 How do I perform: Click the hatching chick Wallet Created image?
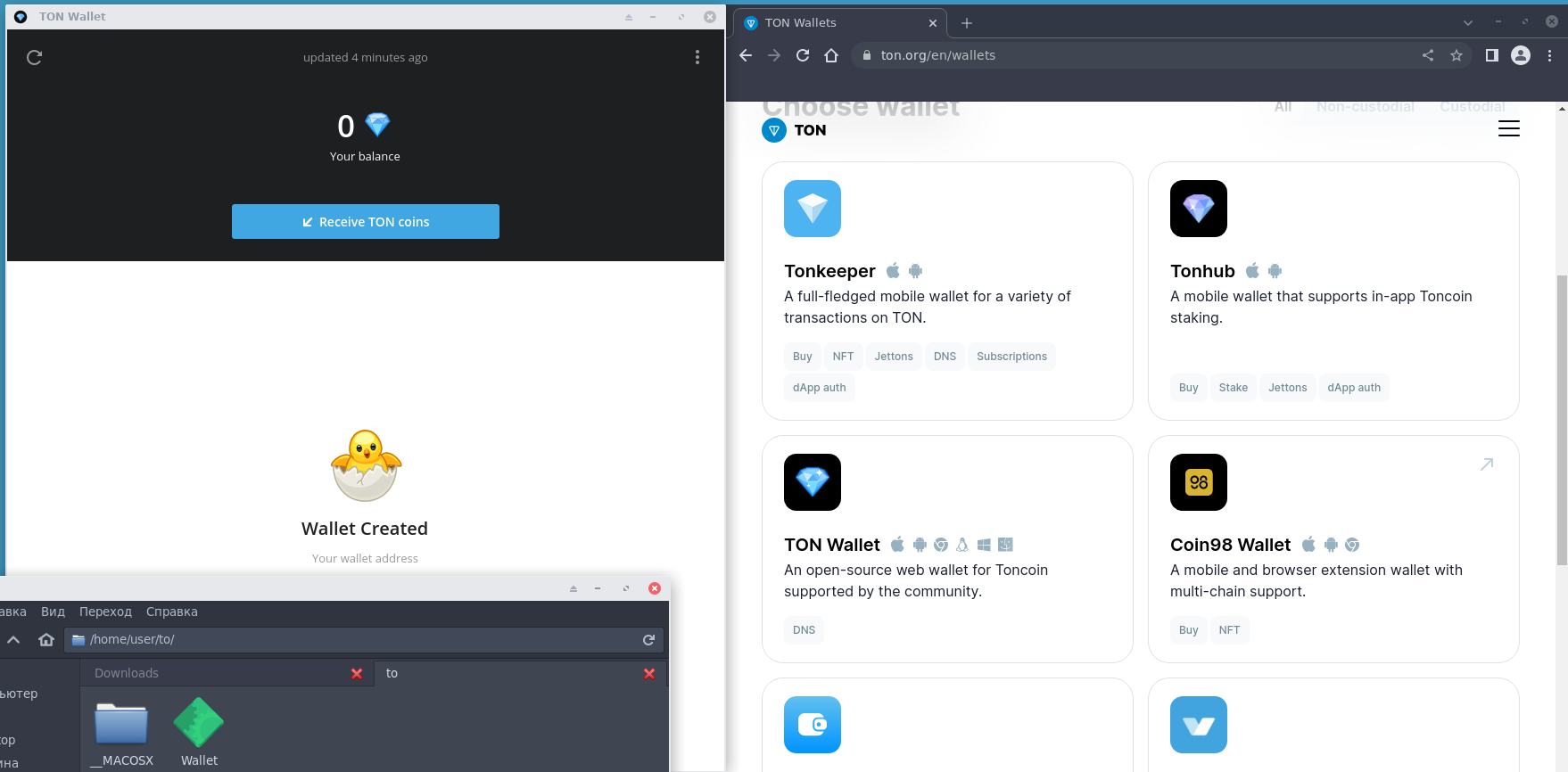(x=366, y=465)
